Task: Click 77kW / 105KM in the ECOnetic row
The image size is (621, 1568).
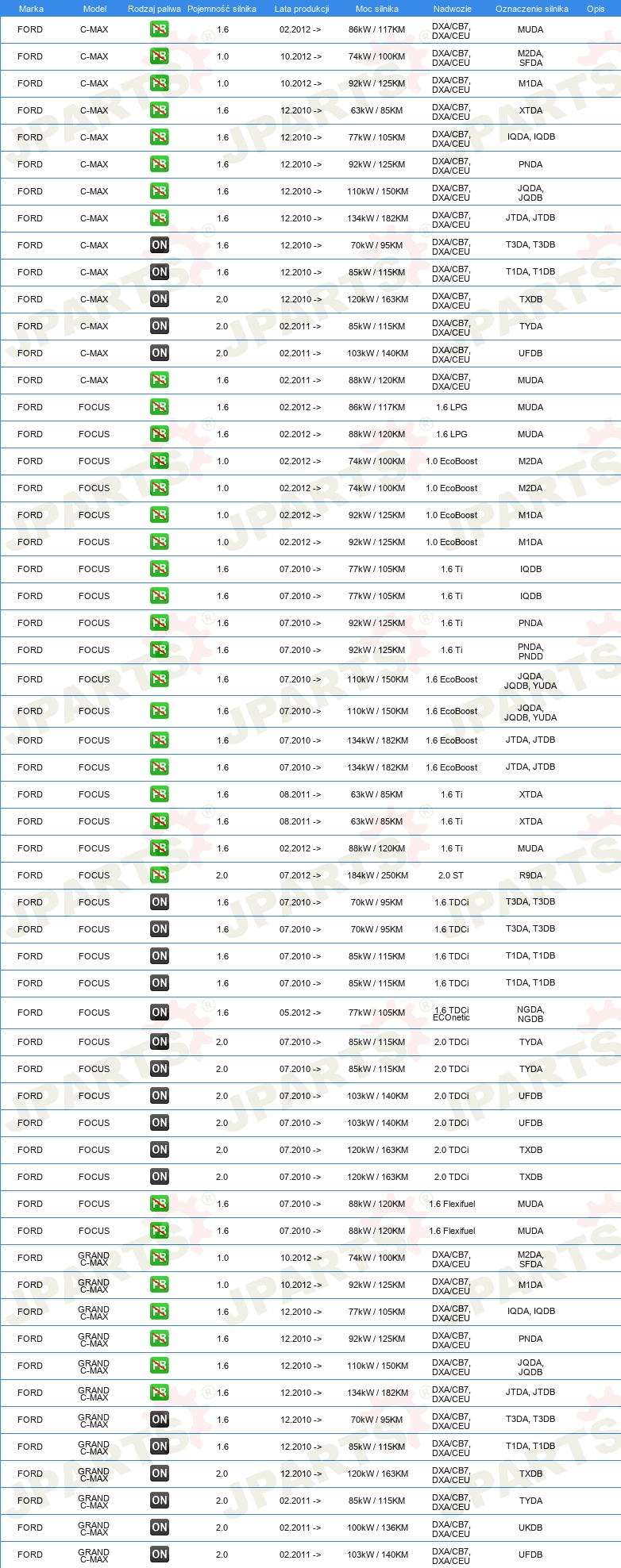Action: point(378,1013)
